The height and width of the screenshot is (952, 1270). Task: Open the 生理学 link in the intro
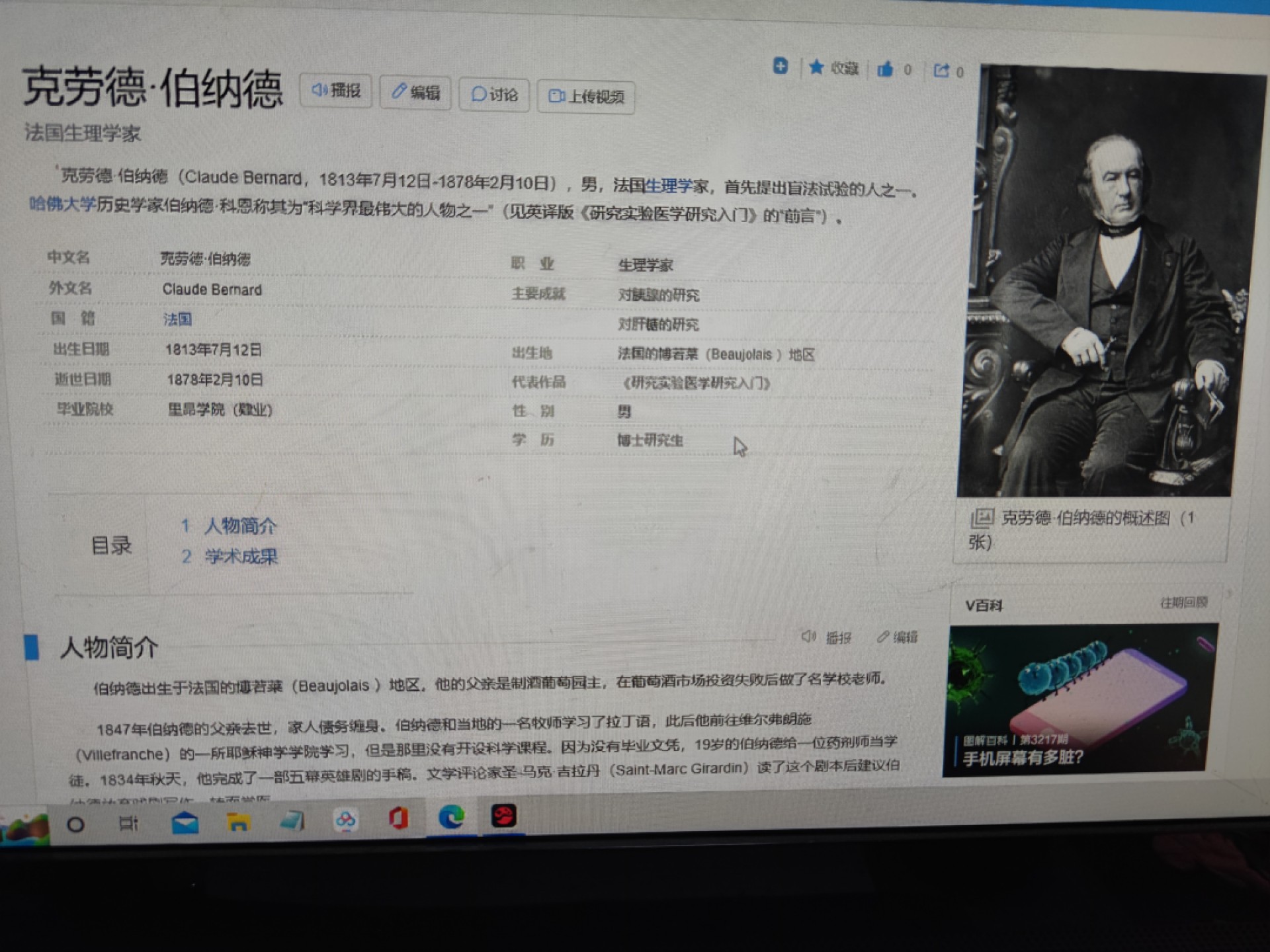pos(668,186)
